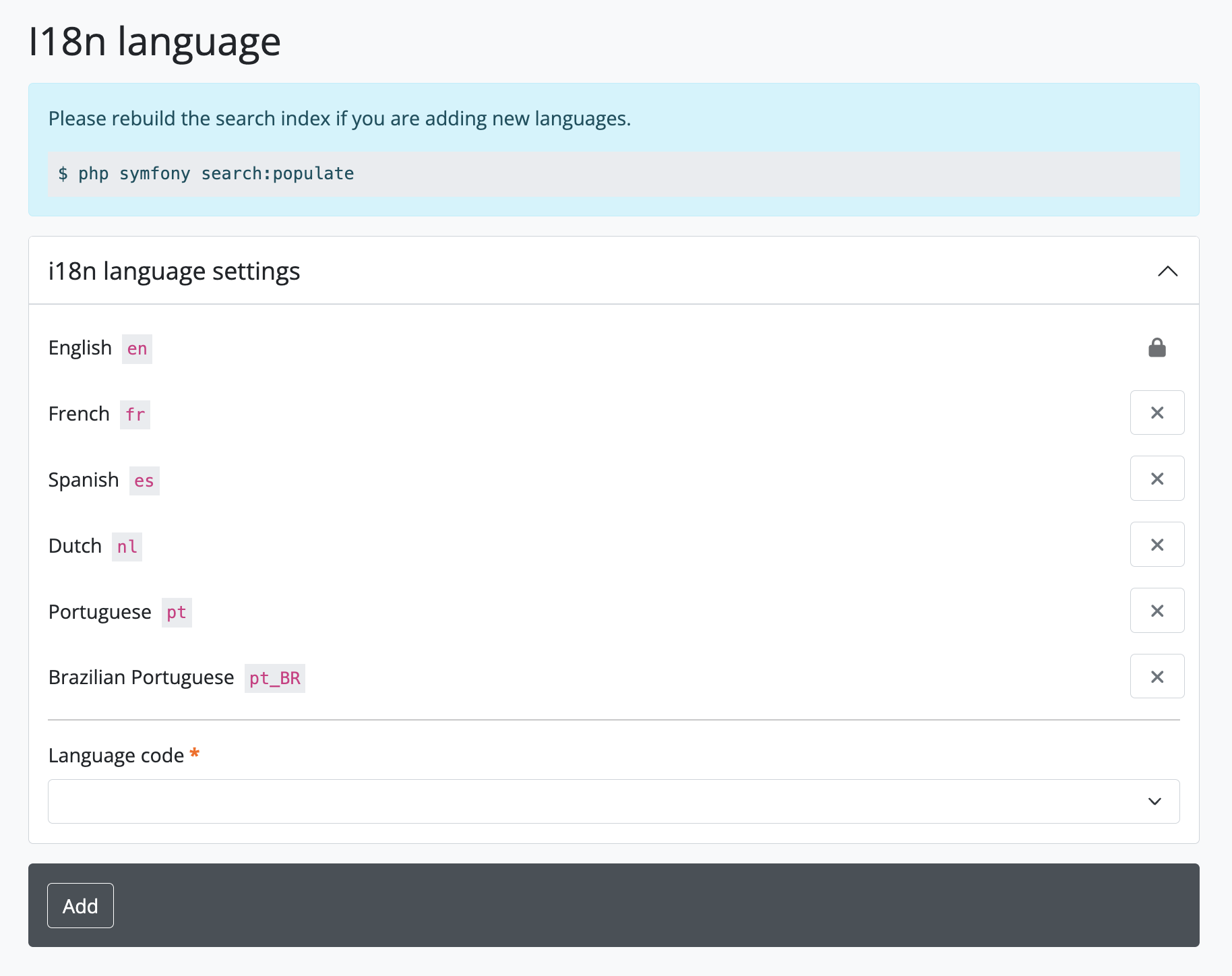The width and height of the screenshot is (1232, 976).
Task: Delete Spanish using its X button
Action: [x=1157, y=479]
